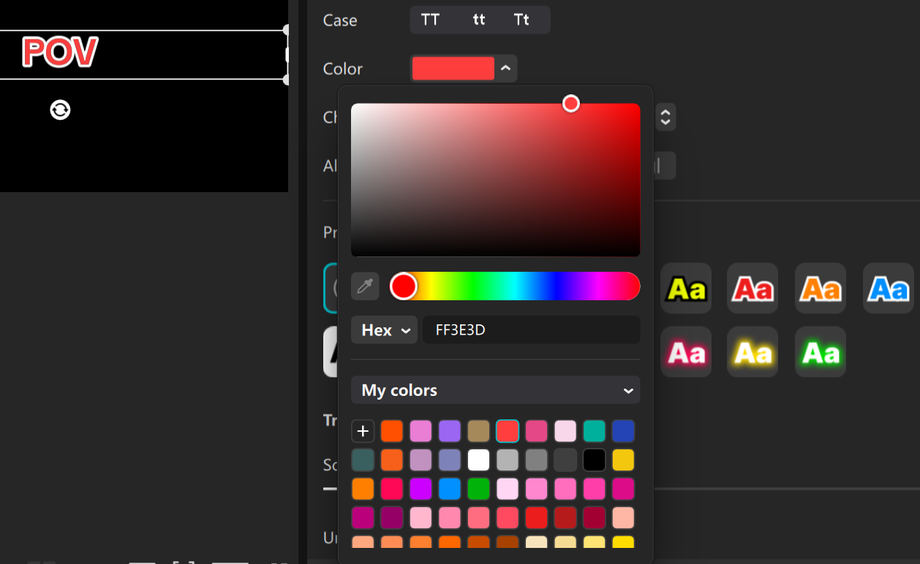The width and height of the screenshot is (920, 564).
Task: Collapse the Color picker dropdown
Action: click(x=506, y=68)
